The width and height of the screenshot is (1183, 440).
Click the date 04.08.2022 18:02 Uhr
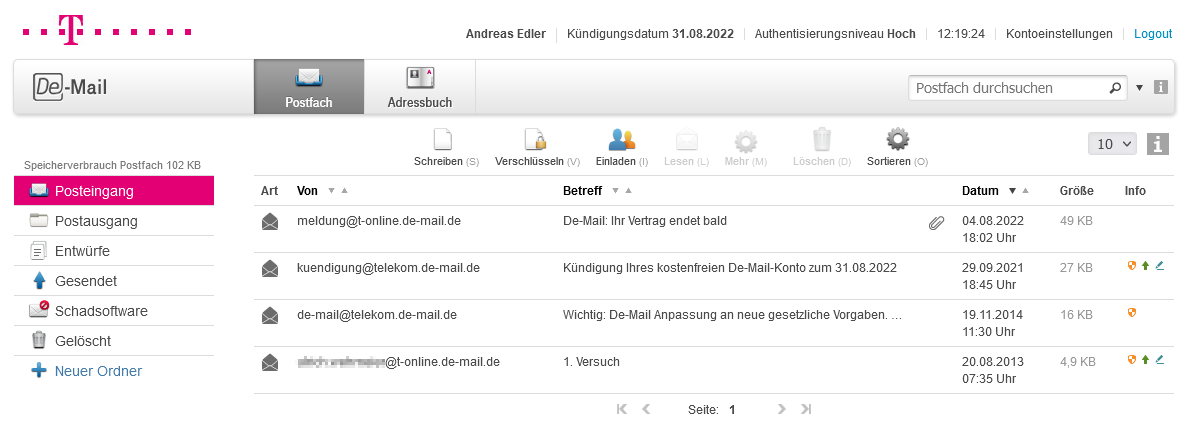pyautogui.click(x=992, y=229)
